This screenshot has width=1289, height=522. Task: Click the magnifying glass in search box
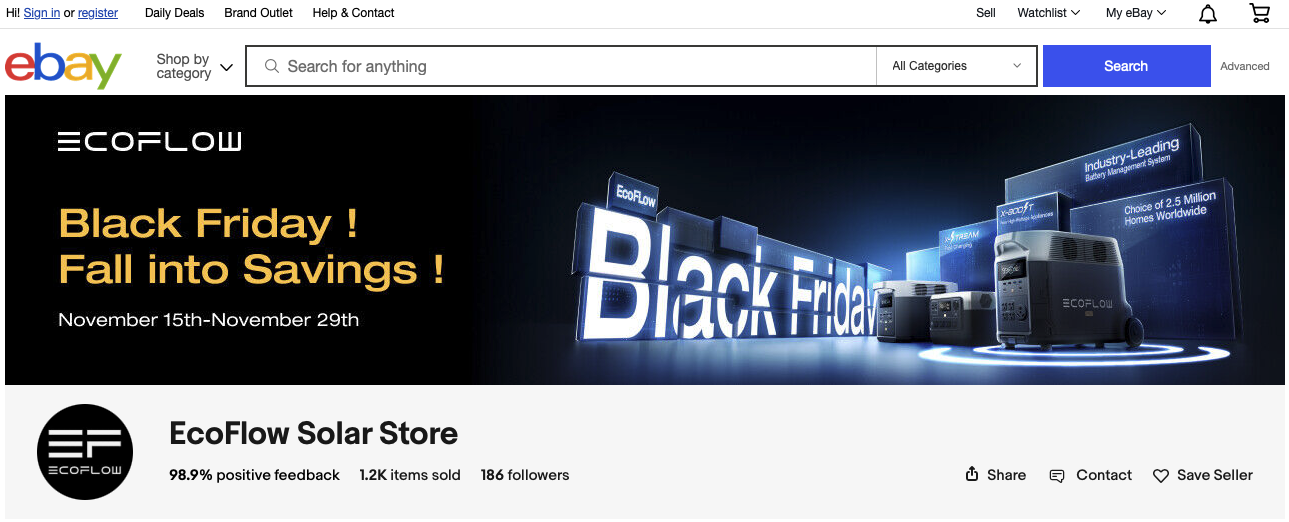coord(271,67)
